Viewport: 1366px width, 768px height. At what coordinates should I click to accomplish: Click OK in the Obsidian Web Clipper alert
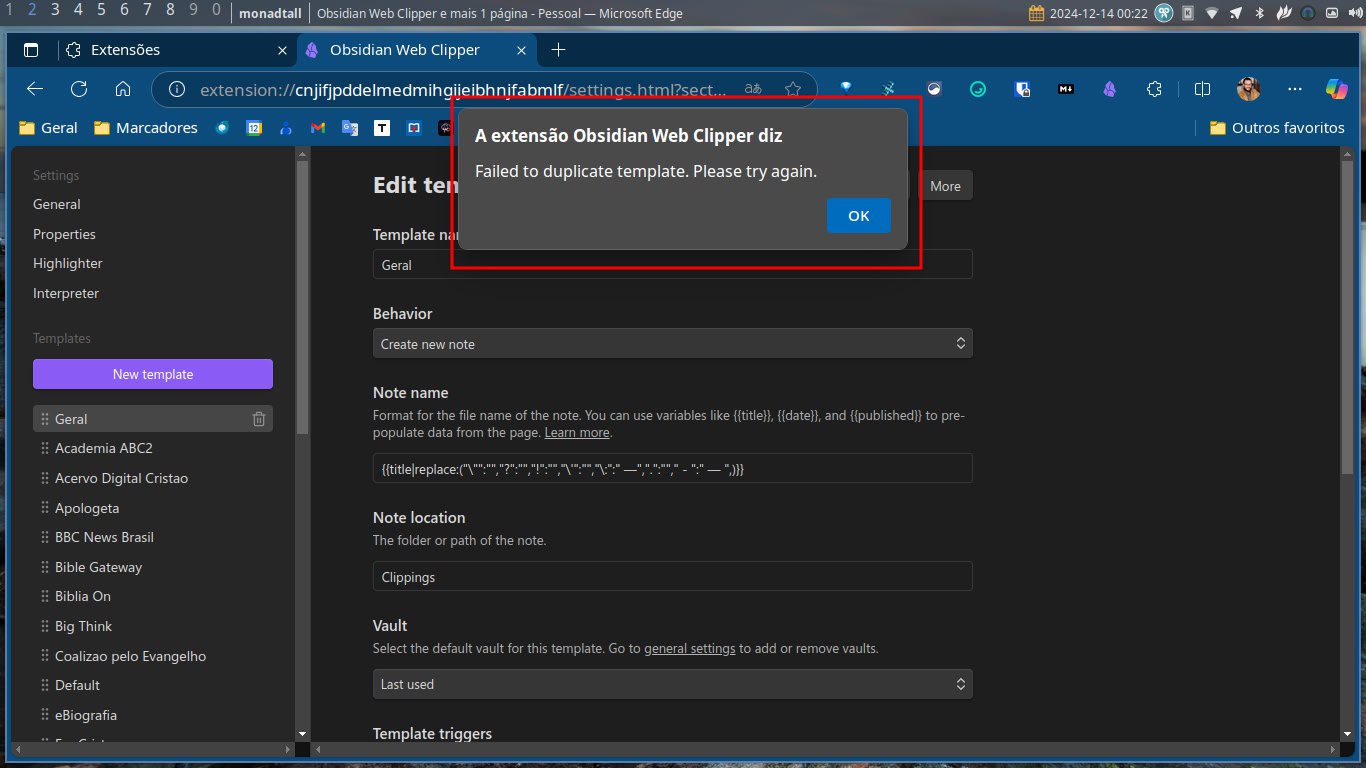point(858,216)
